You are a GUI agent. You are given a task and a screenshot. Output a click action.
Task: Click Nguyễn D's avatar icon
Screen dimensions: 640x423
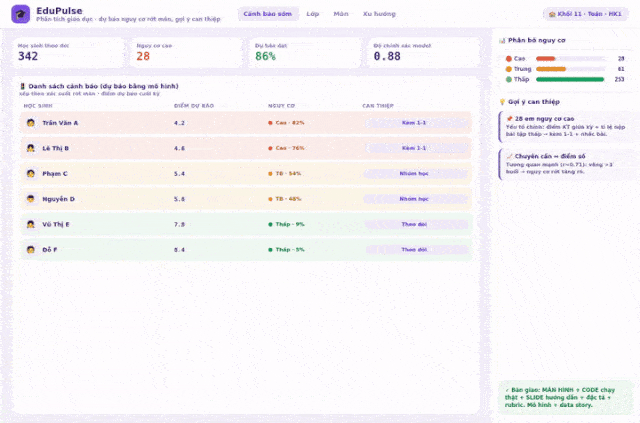point(31,199)
